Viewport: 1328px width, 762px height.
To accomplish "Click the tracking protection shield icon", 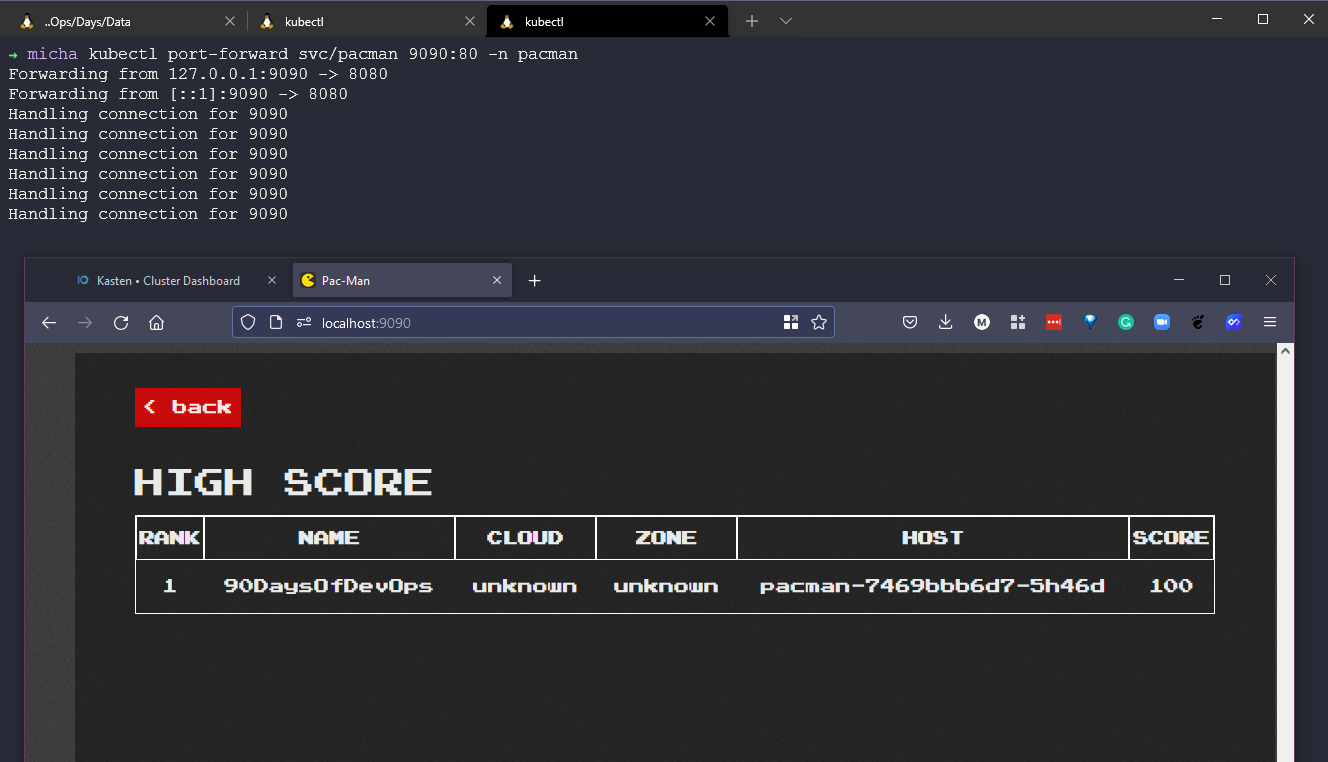I will (x=248, y=322).
